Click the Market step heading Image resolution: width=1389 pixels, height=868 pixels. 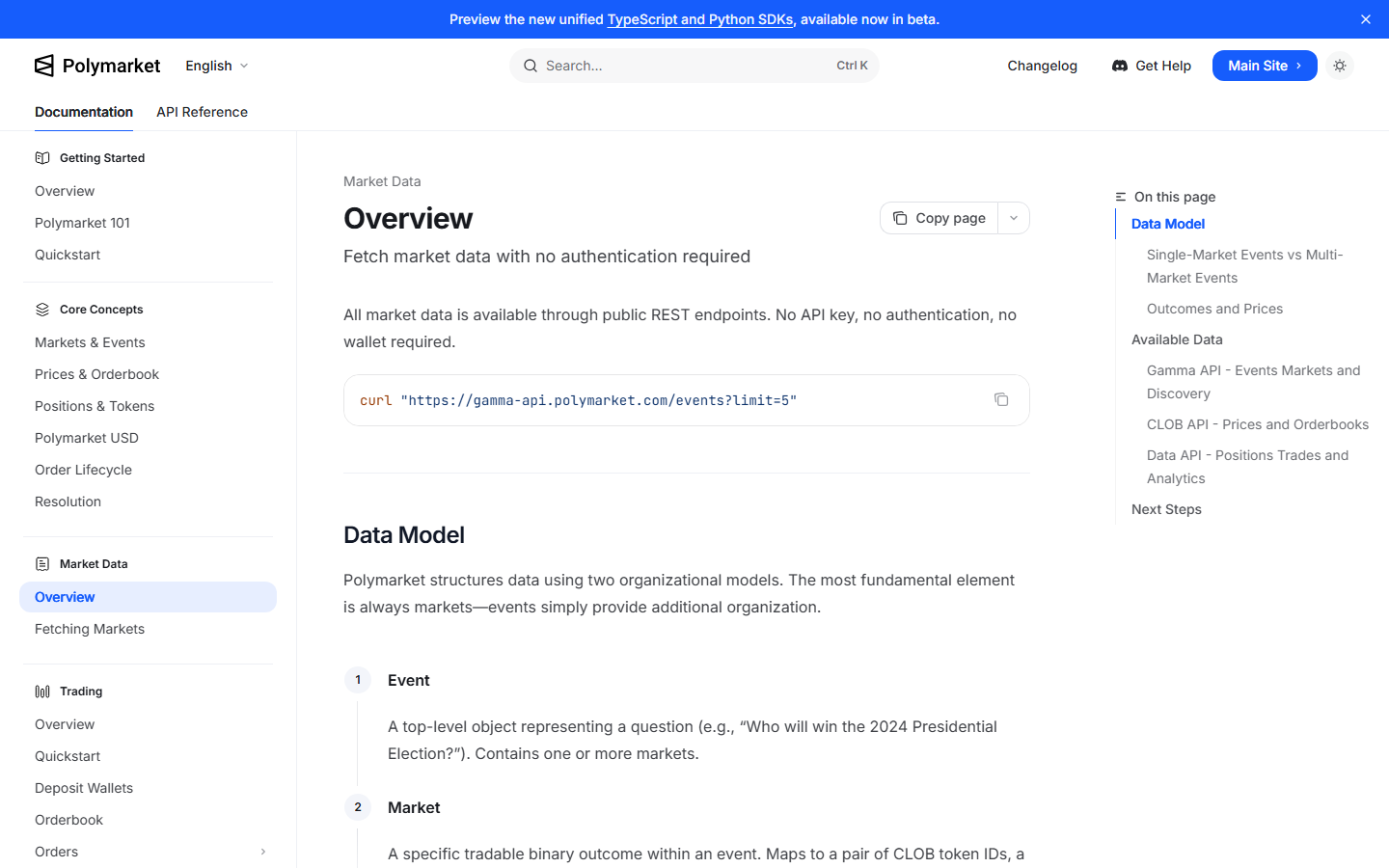point(414,807)
